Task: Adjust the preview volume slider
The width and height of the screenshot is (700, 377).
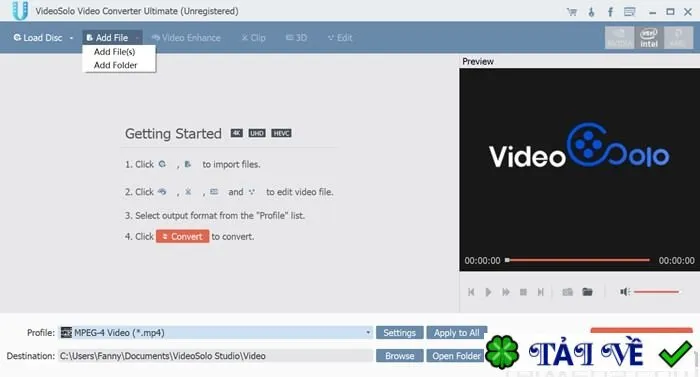Action: tap(656, 292)
